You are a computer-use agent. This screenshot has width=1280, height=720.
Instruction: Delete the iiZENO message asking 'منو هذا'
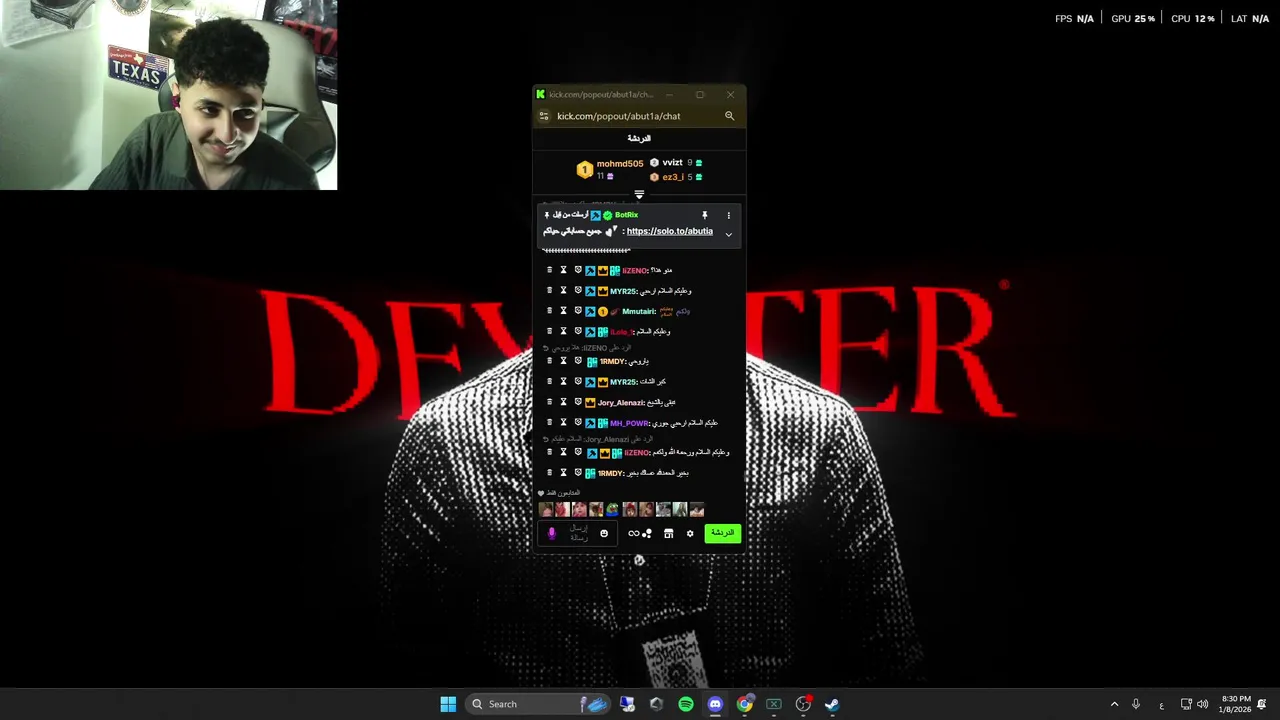tap(549, 270)
